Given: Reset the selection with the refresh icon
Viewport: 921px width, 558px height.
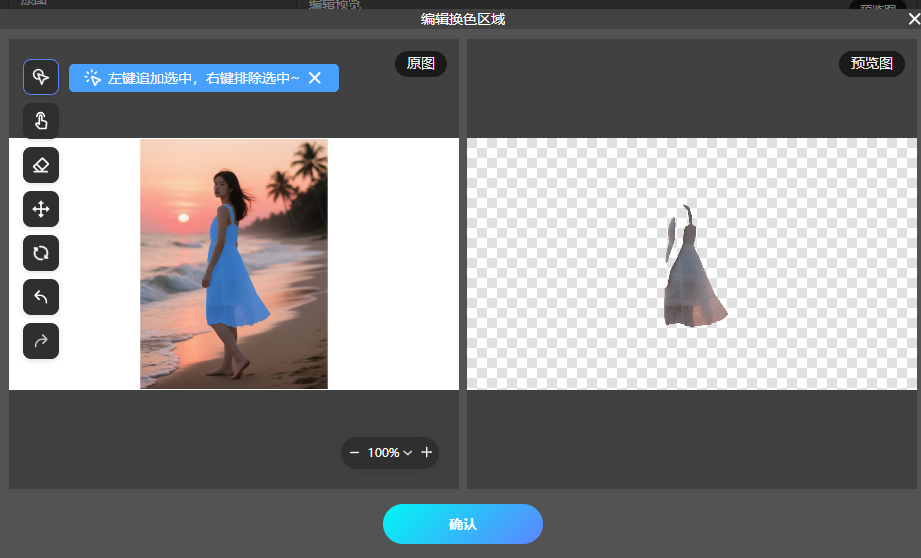Looking at the screenshot, I should tap(41, 253).
